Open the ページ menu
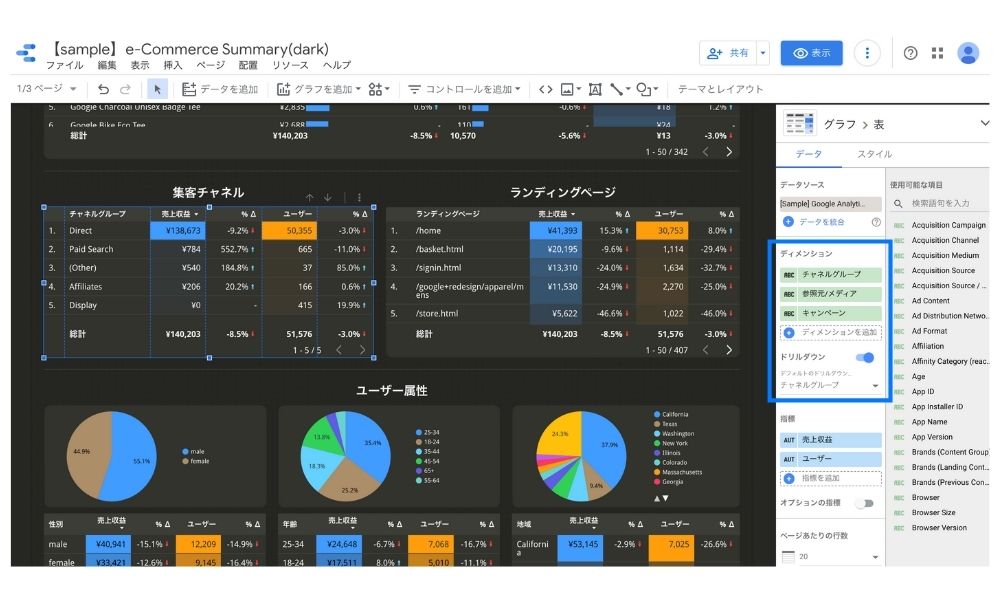Screen dimensions: 1000x600 210,66
